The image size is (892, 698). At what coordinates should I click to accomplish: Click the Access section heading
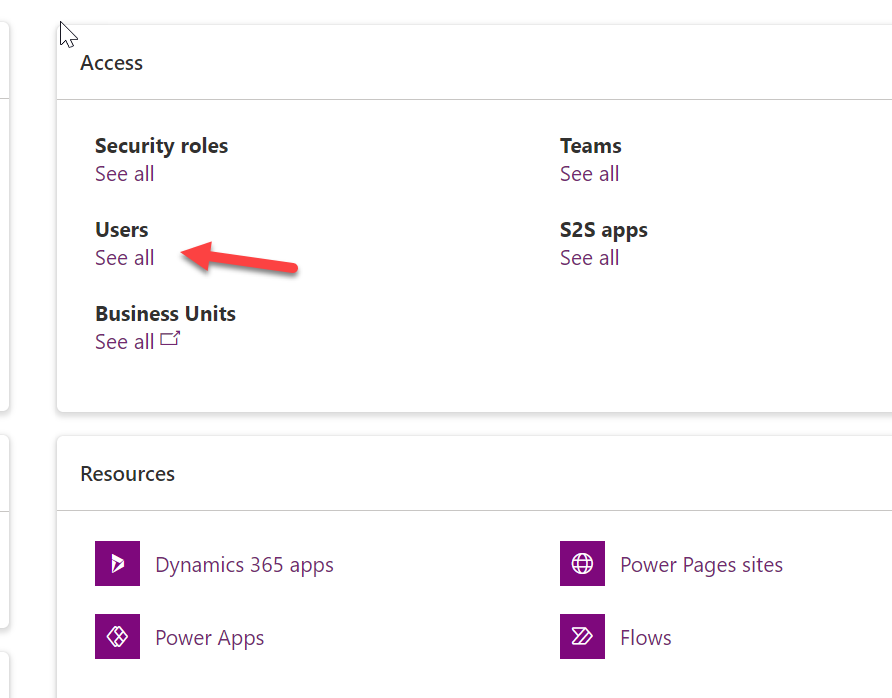pos(111,62)
